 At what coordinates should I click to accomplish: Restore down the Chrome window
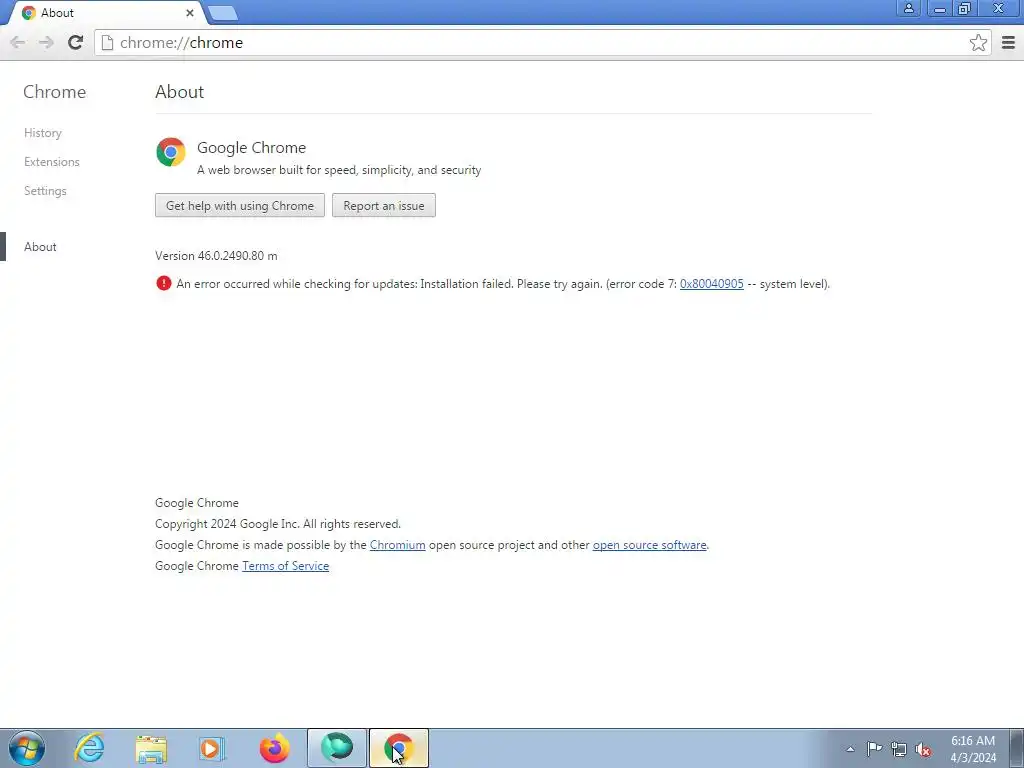[x=965, y=8]
